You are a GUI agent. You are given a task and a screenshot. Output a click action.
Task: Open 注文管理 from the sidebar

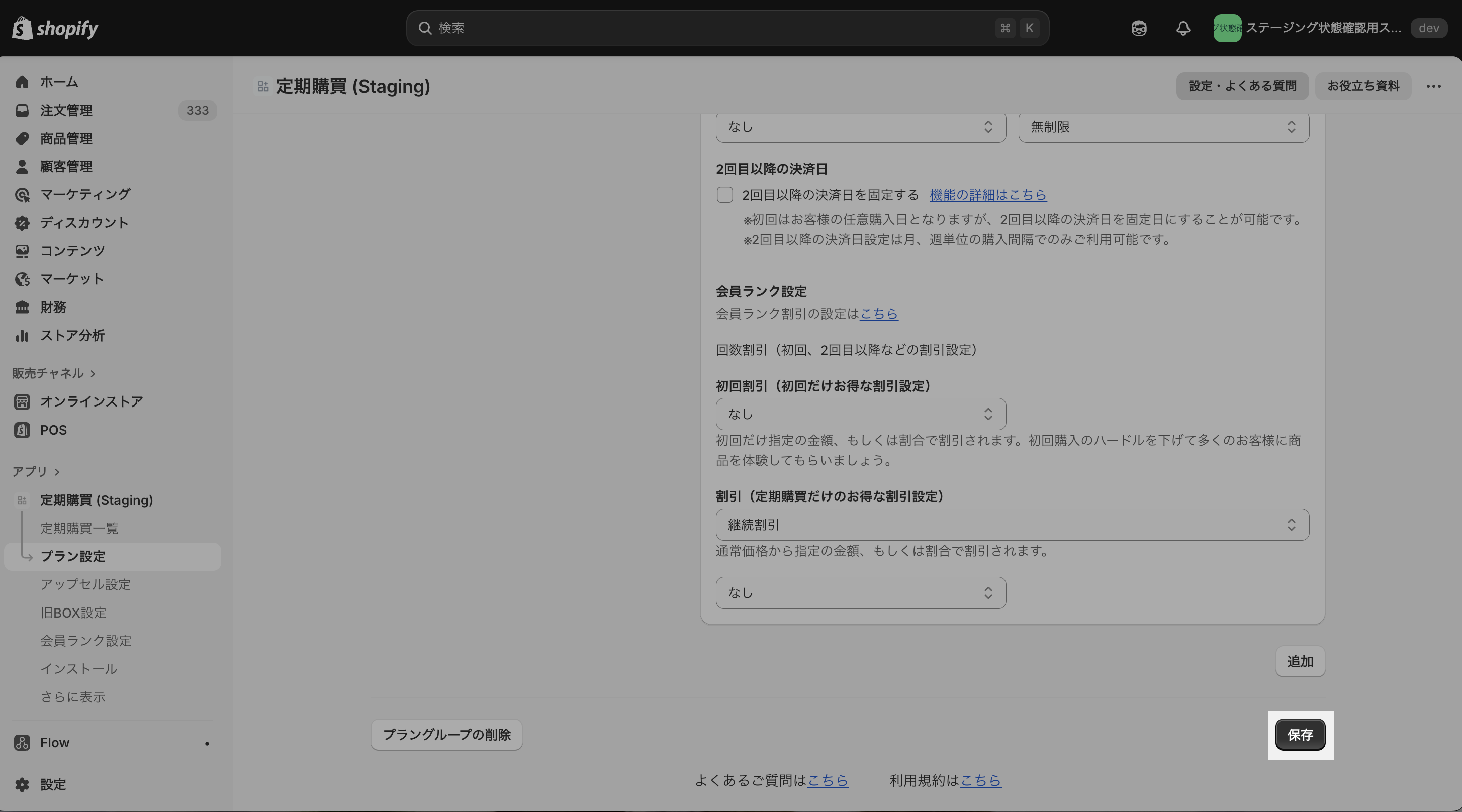(x=66, y=111)
